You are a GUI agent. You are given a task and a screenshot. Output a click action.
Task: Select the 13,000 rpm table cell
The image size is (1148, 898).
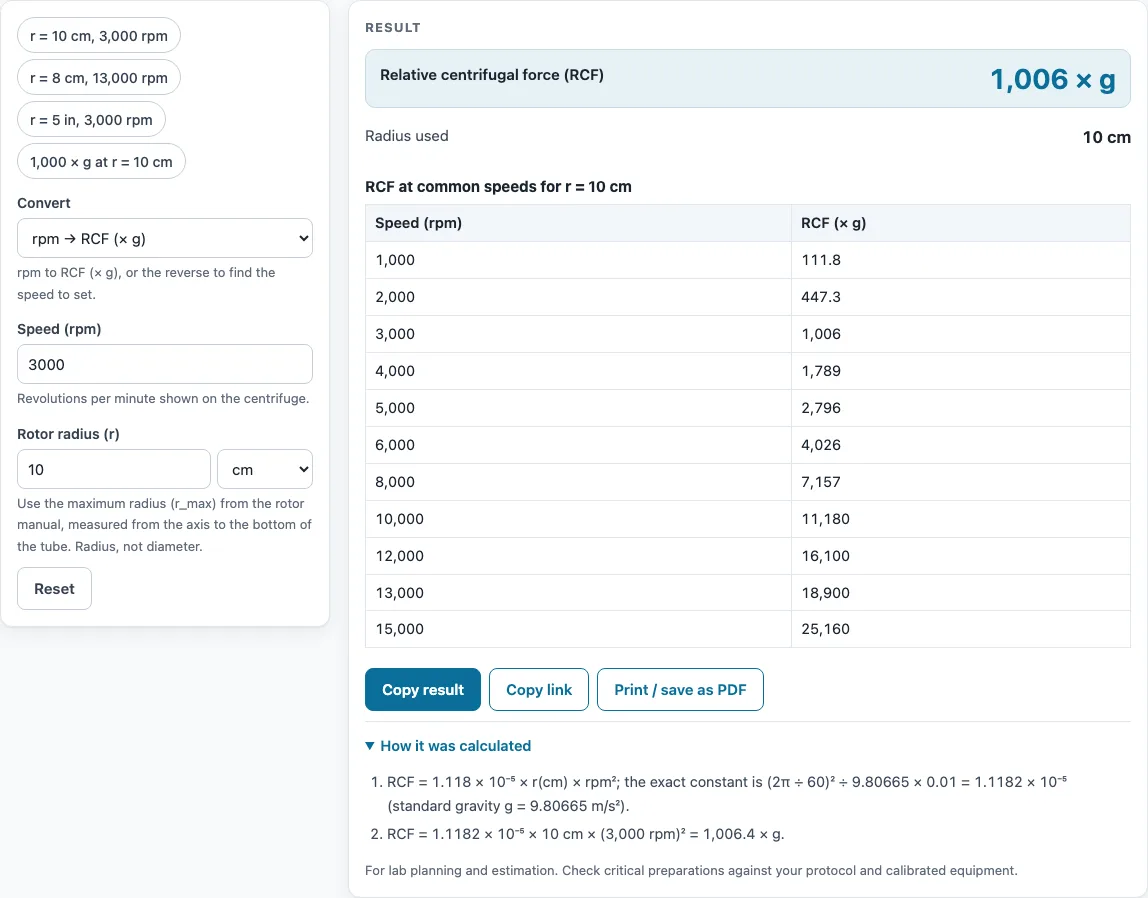point(578,593)
